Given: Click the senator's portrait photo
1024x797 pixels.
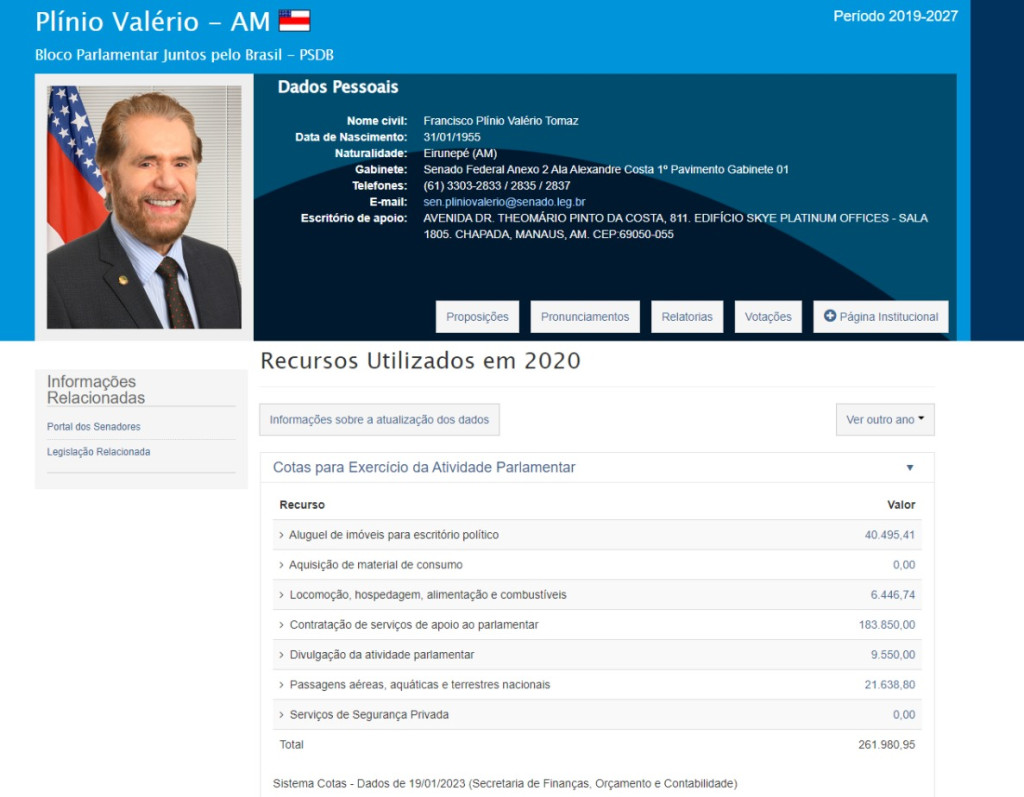Looking at the screenshot, I should point(144,207).
